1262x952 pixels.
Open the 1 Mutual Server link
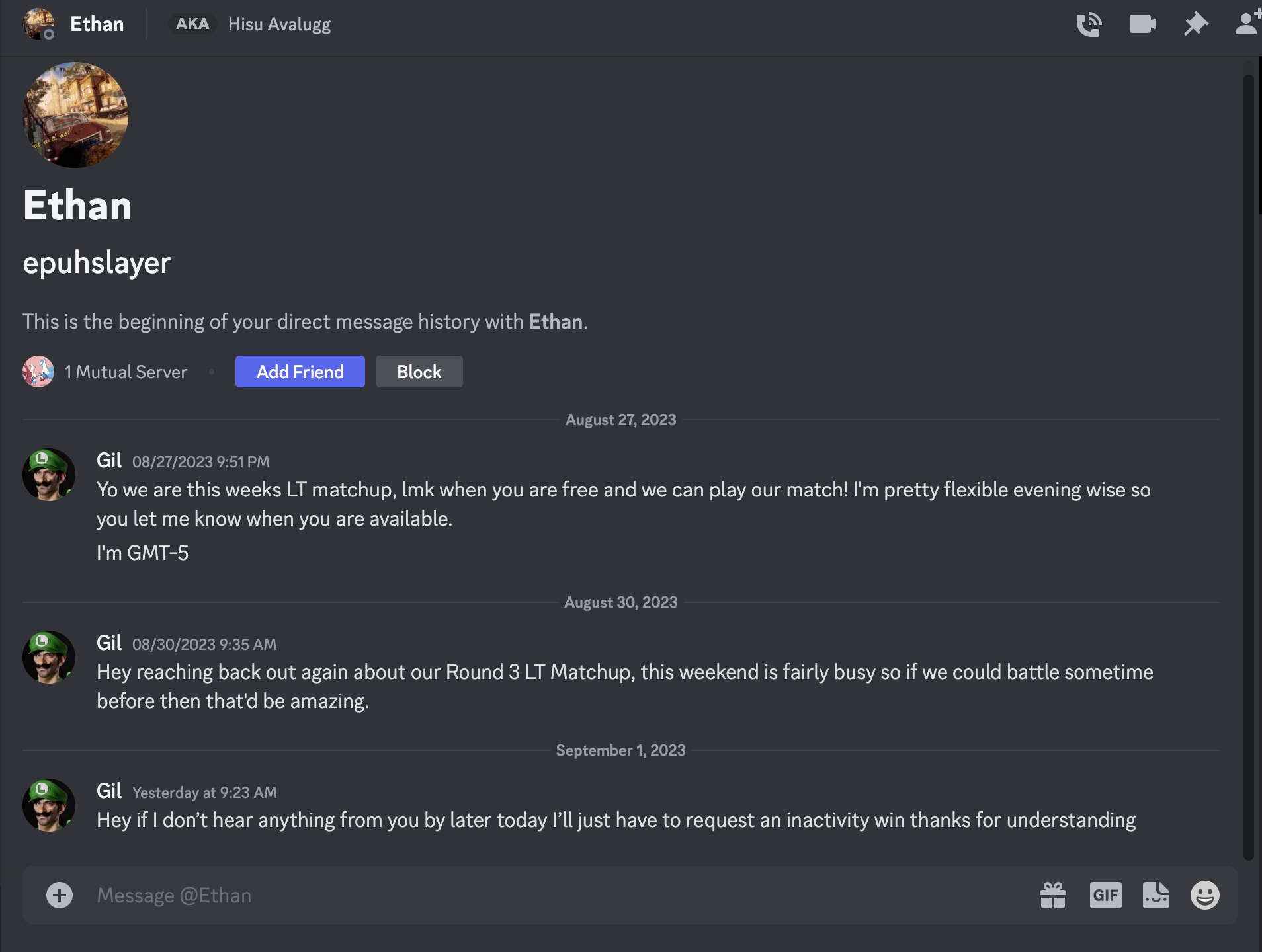click(125, 372)
